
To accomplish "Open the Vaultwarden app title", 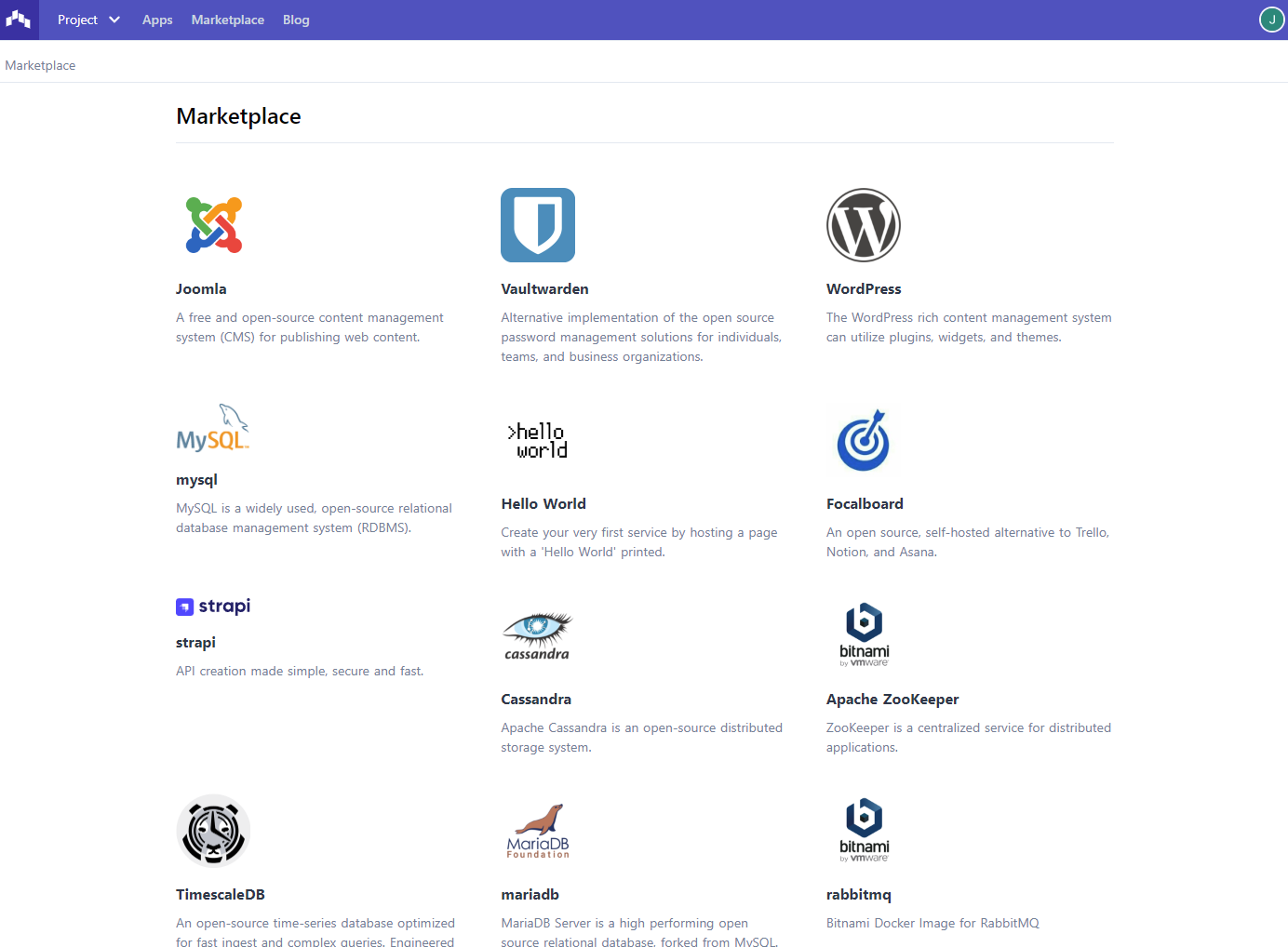I will click(544, 289).
